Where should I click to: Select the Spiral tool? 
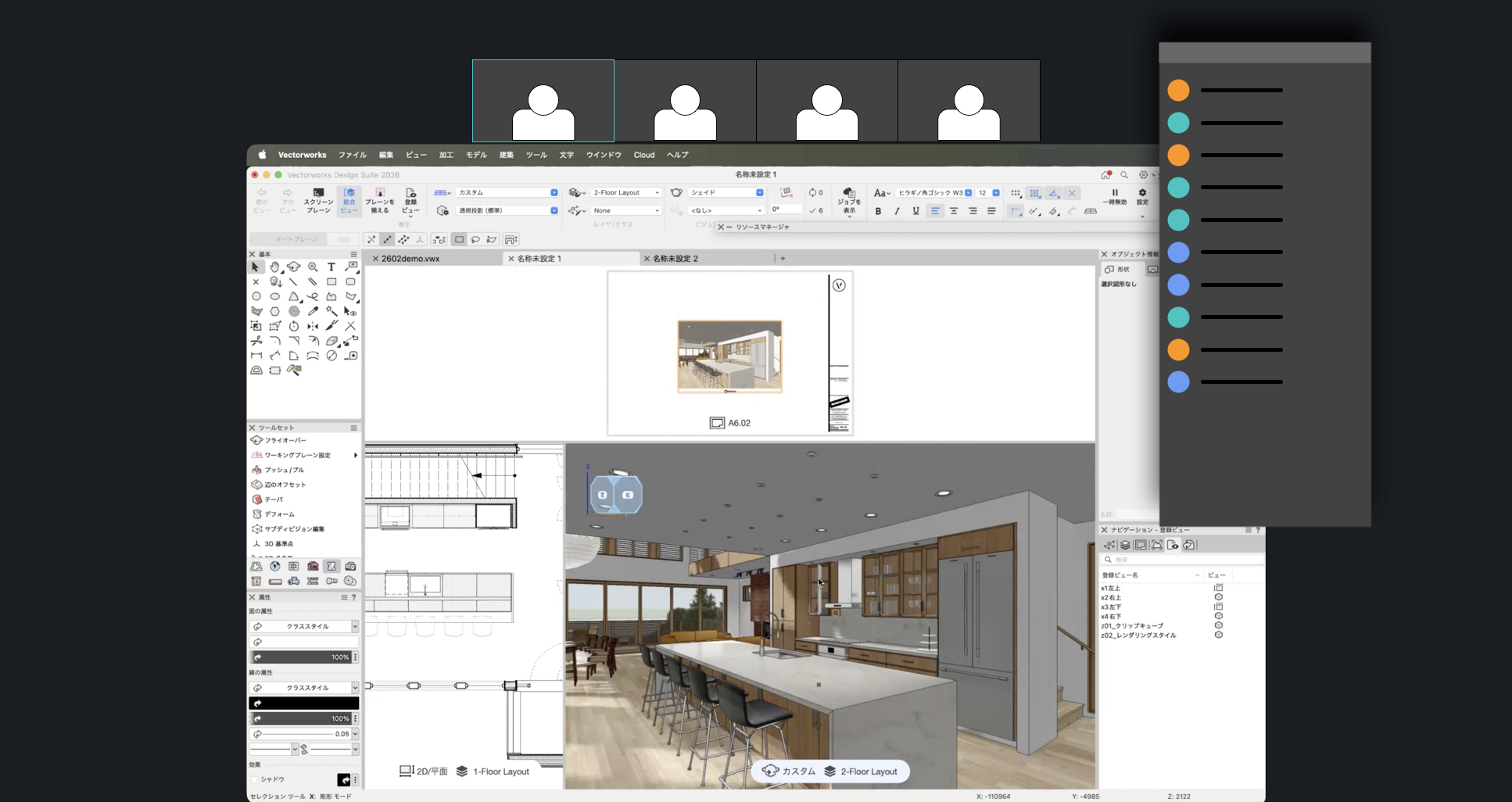[294, 311]
